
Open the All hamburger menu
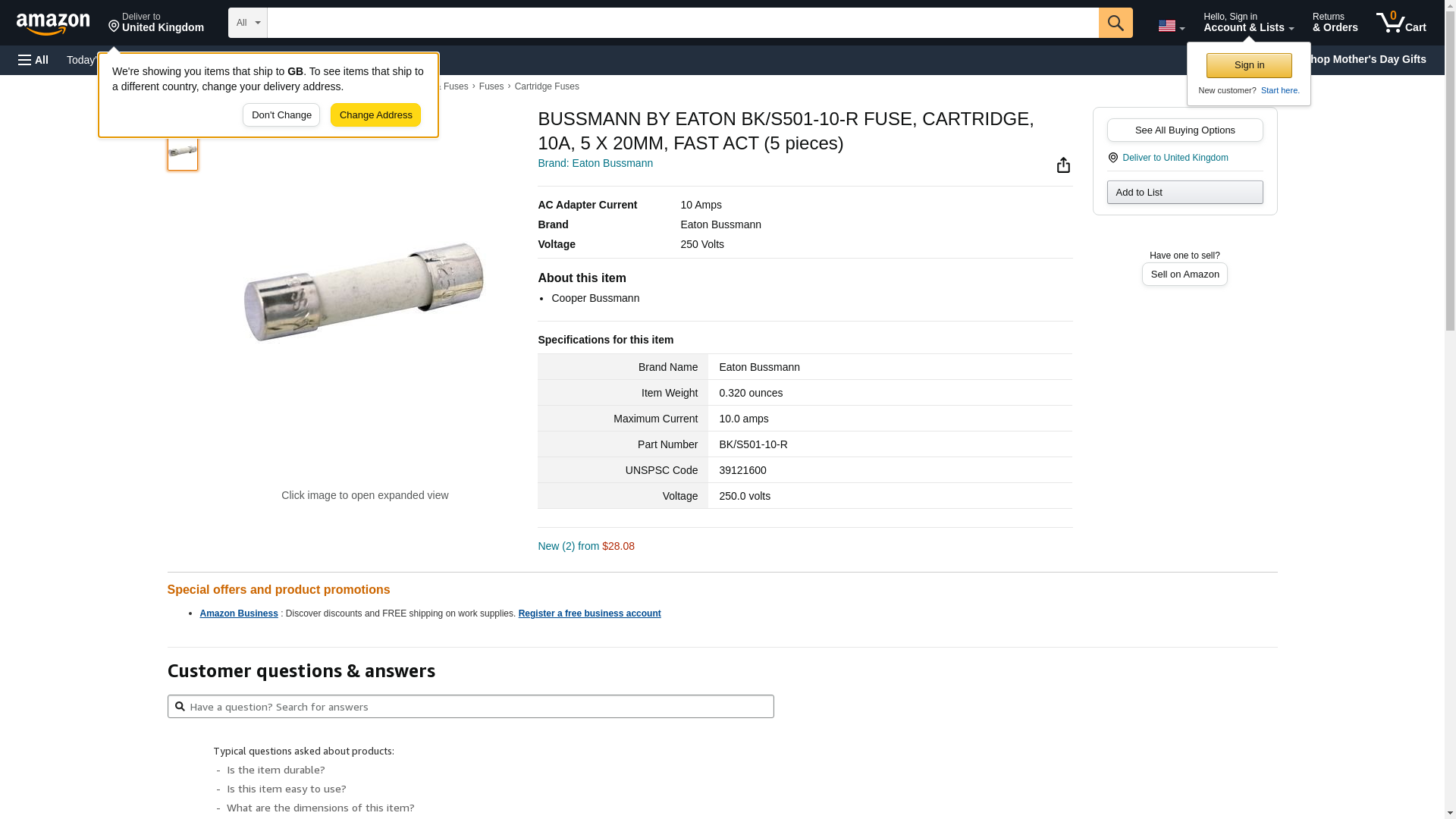(33, 60)
